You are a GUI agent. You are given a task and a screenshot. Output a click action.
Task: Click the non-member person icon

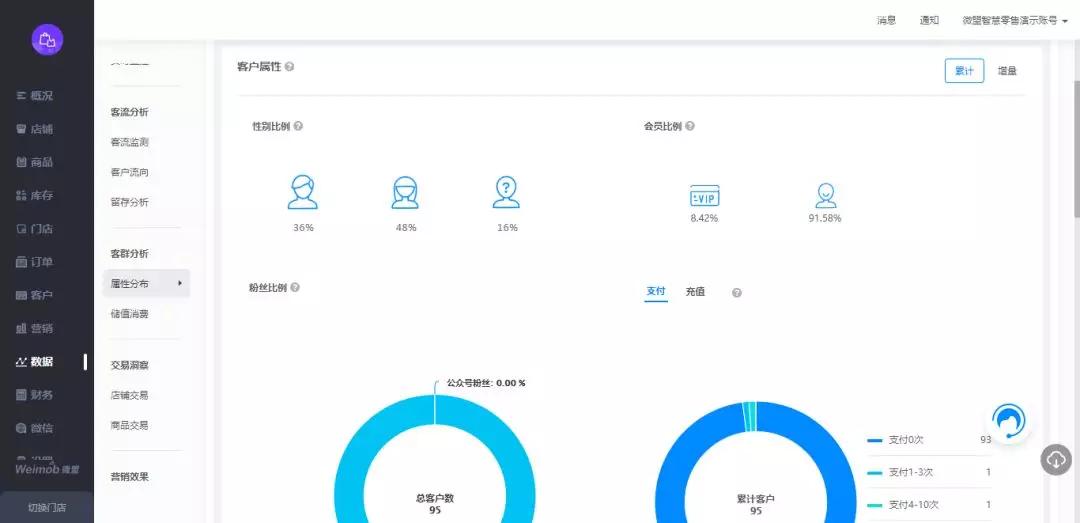(x=825, y=196)
